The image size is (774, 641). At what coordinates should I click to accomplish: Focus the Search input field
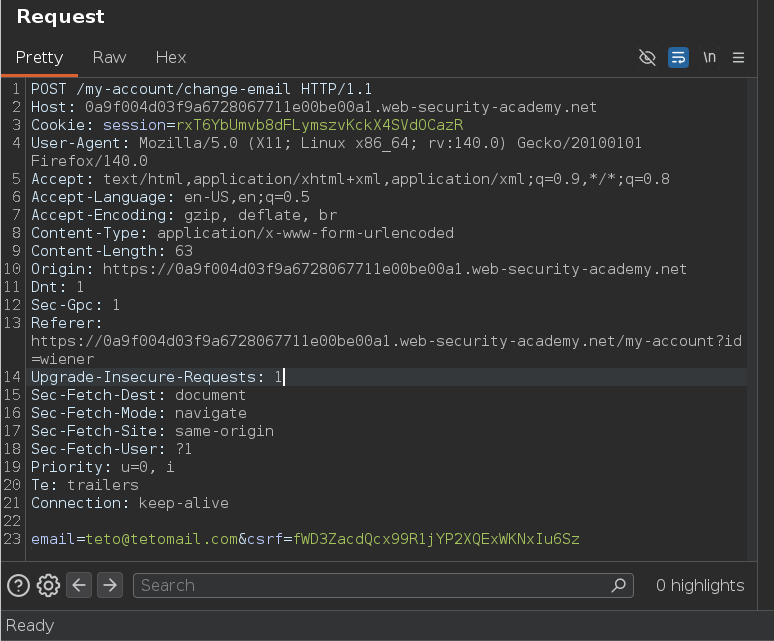click(383, 585)
